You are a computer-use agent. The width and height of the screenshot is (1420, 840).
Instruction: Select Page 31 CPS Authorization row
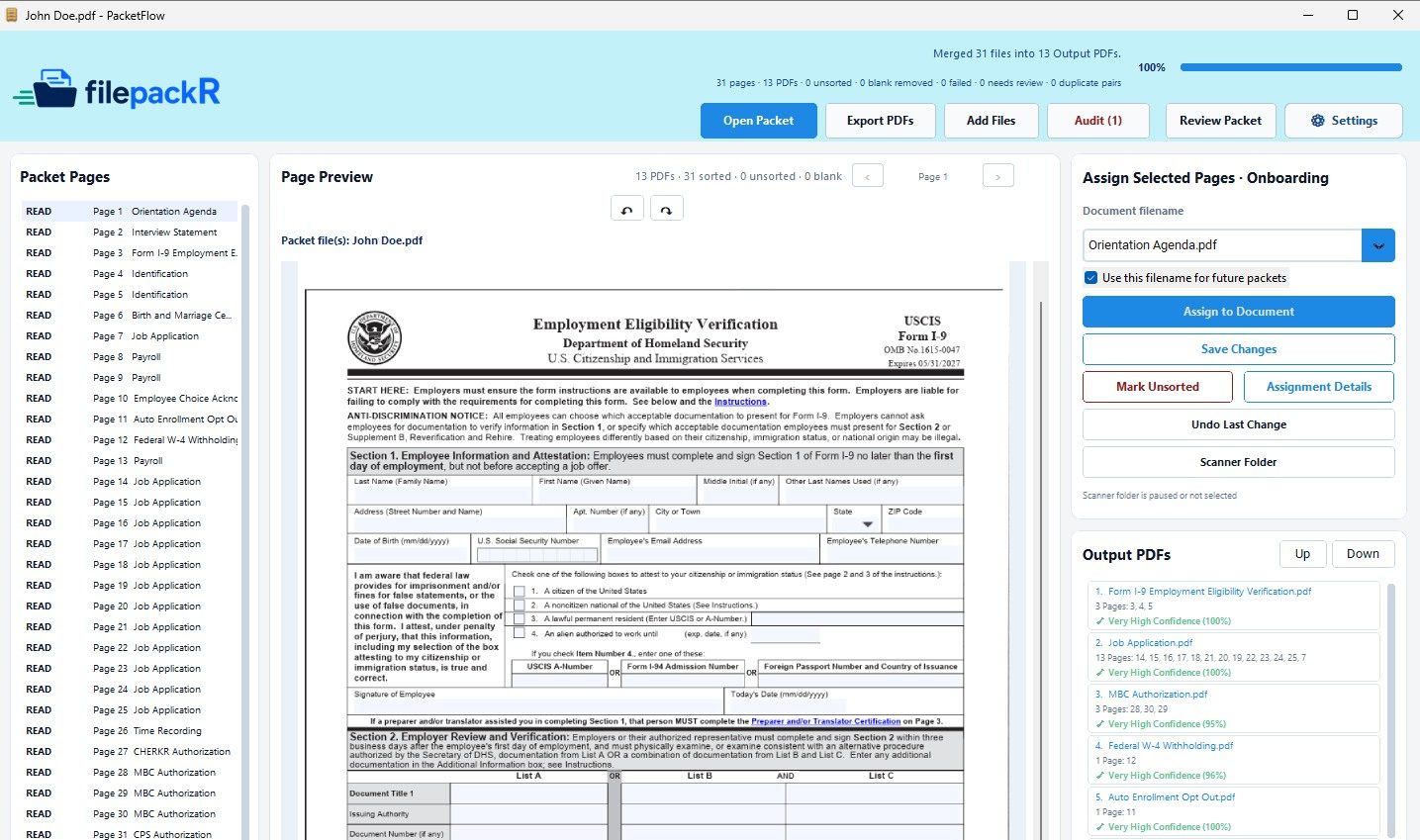pyautogui.click(x=130, y=835)
